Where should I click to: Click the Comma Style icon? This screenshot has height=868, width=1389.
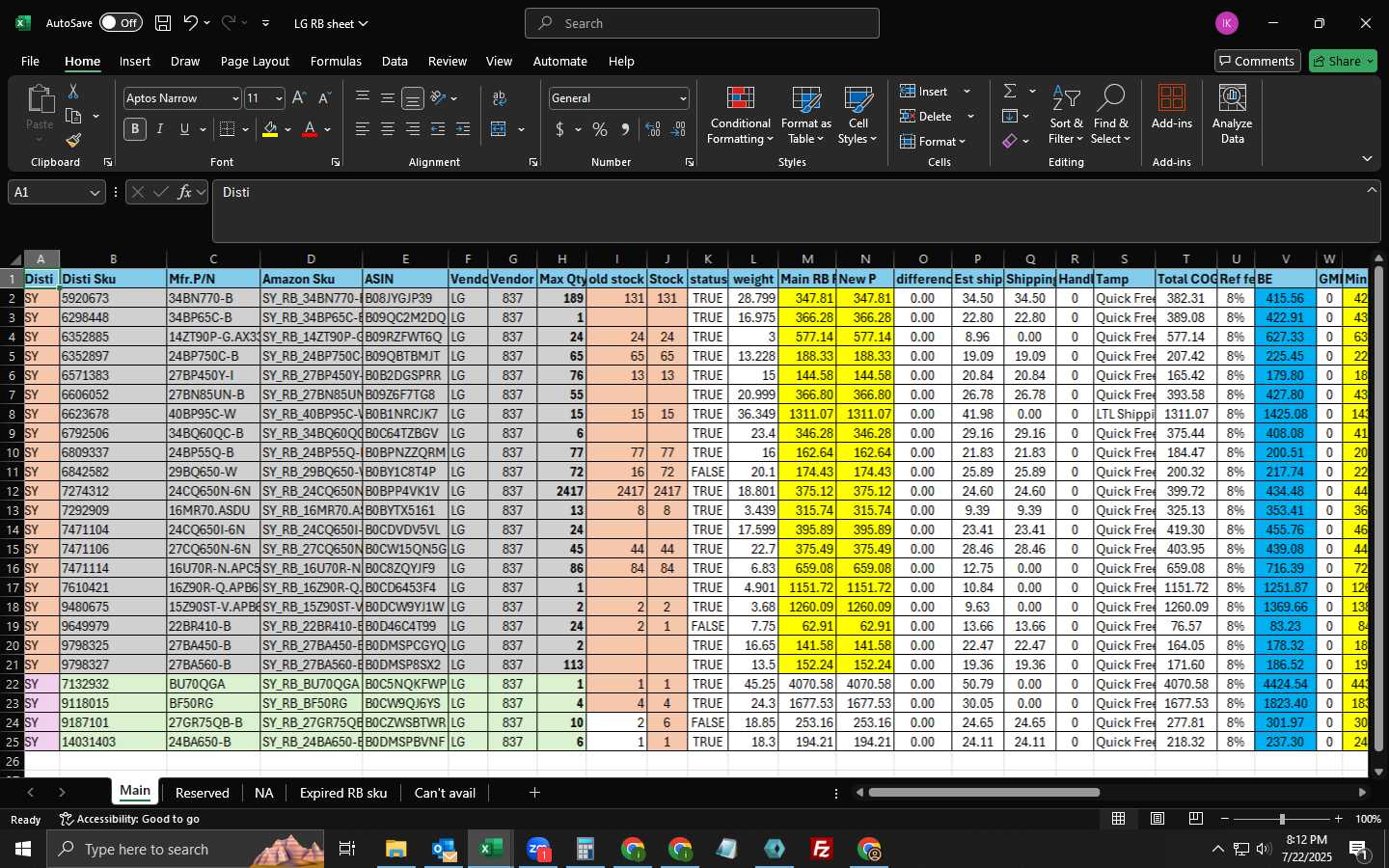click(625, 129)
